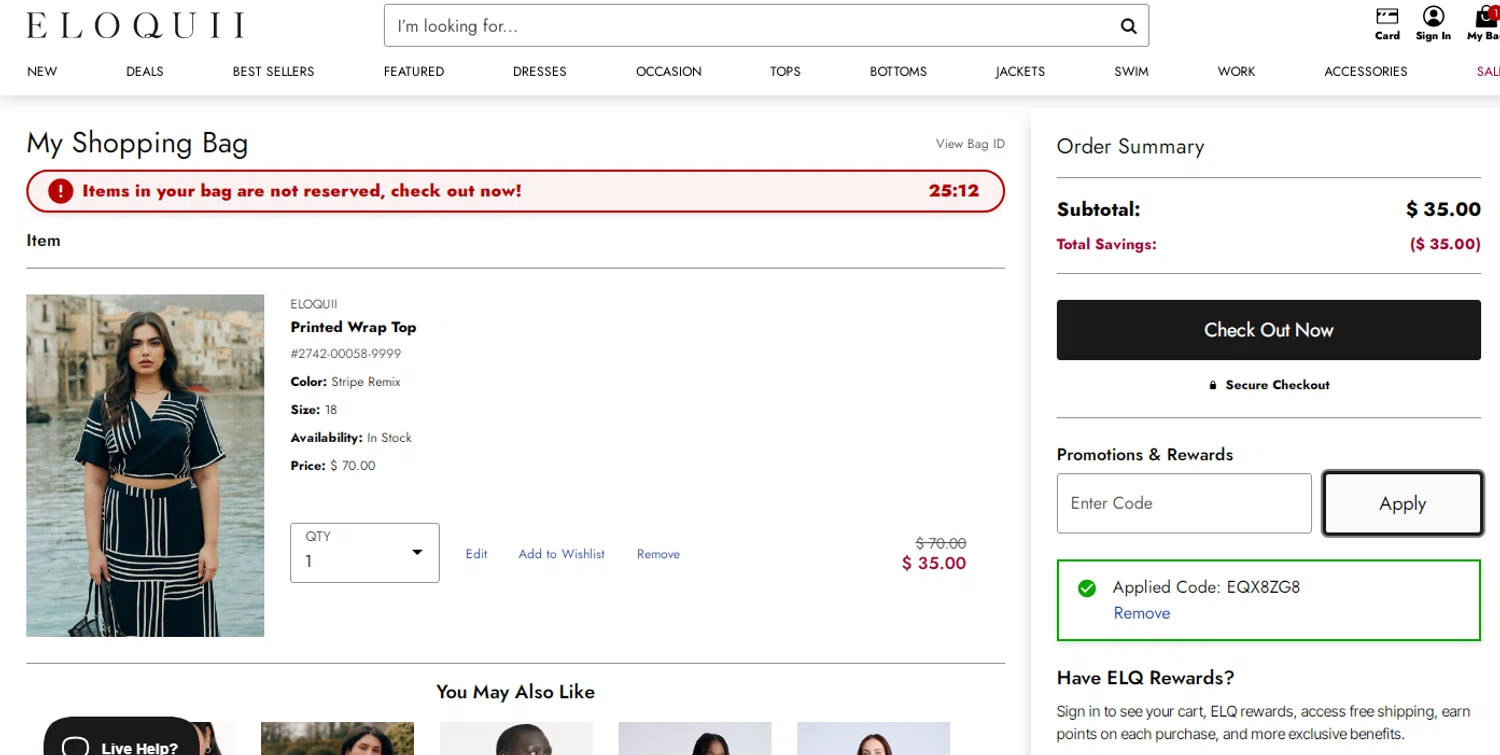Click the Size: 18 text
Image resolution: width=1500 pixels, height=755 pixels.
314,410
